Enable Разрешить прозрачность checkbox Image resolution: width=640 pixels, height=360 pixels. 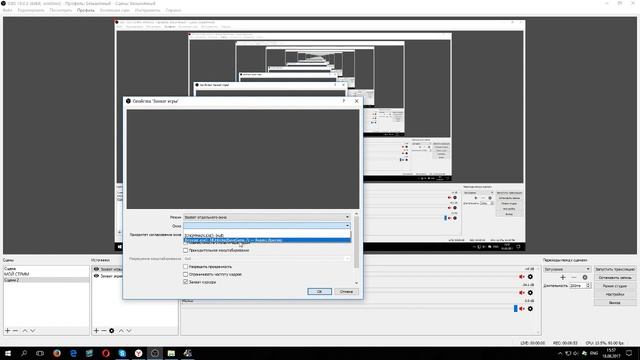tap(186, 267)
